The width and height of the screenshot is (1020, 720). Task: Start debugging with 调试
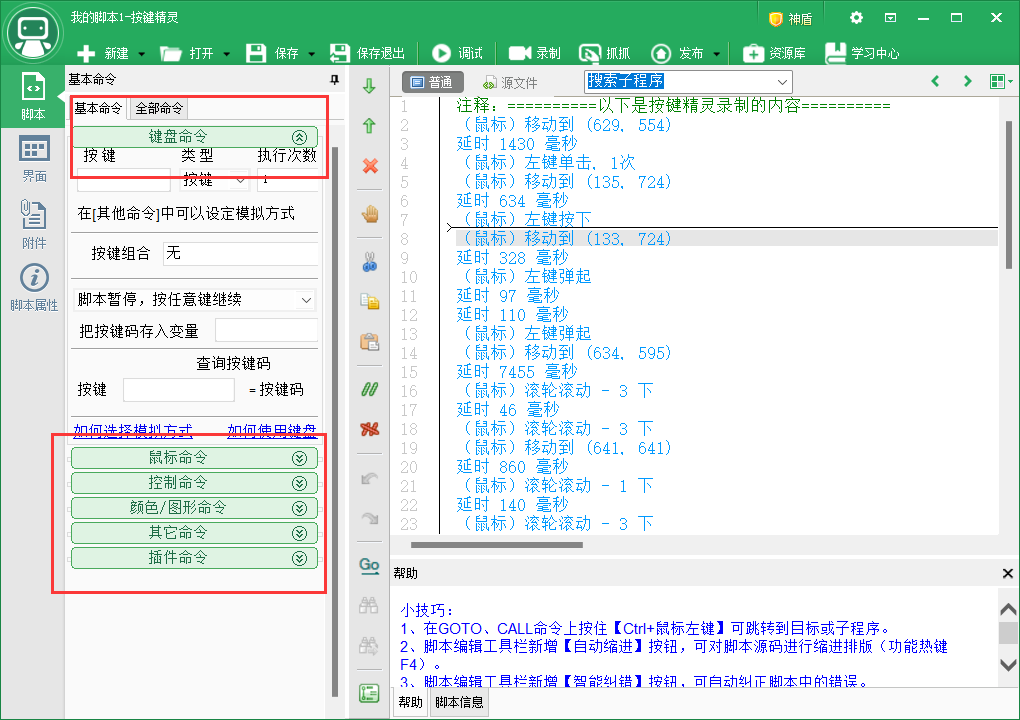457,53
